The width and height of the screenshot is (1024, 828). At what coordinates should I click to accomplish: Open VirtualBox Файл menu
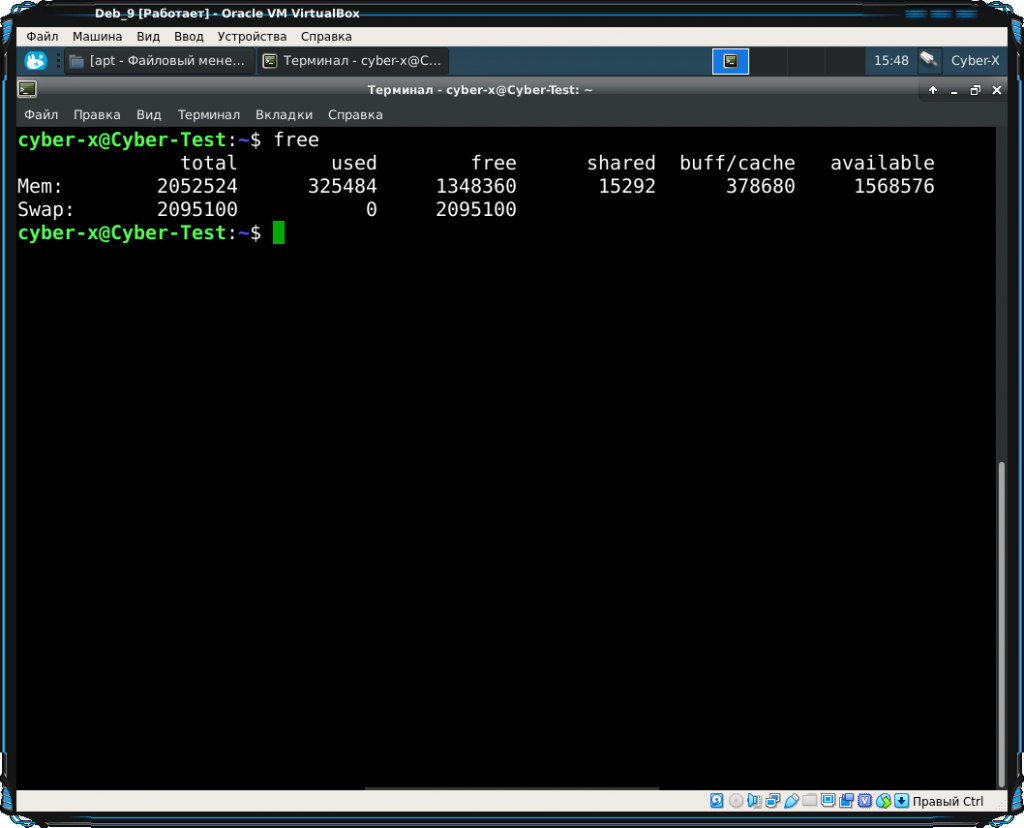coord(42,37)
